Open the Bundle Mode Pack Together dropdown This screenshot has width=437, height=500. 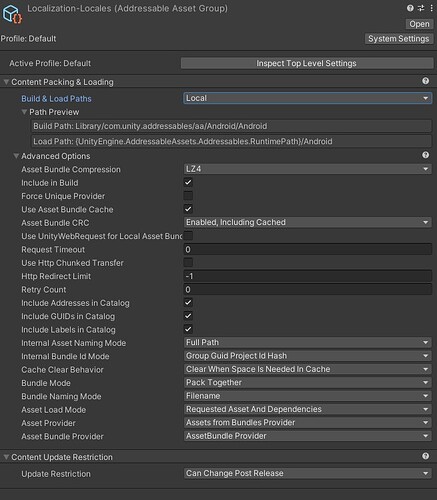[307, 382]
